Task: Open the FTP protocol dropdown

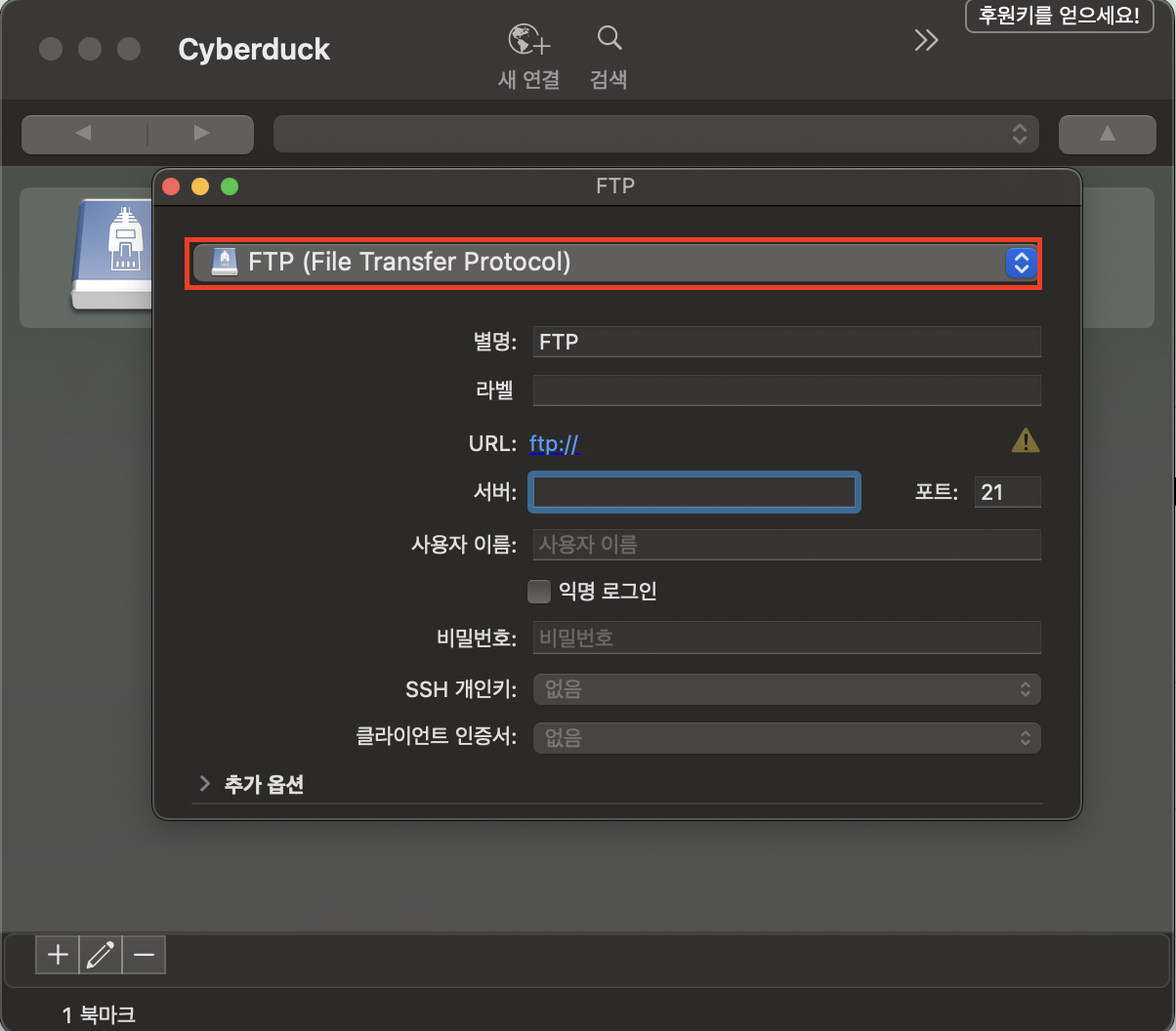Action: [614, 263]
